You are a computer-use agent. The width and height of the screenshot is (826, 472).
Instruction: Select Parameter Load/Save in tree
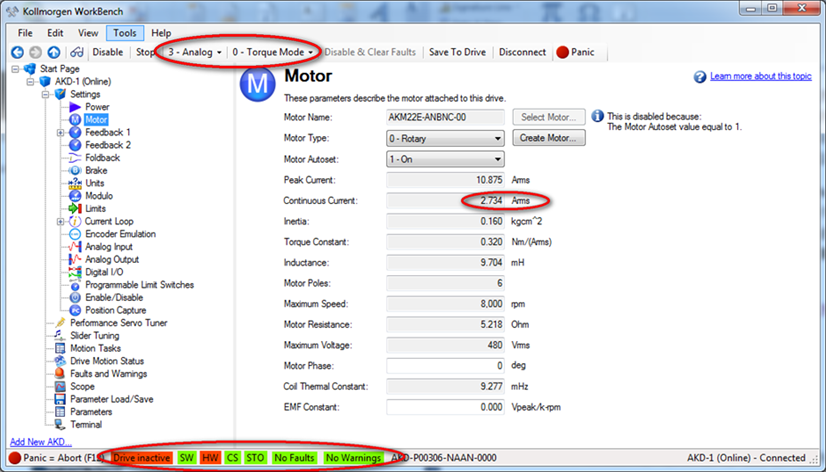coord(112,399)
